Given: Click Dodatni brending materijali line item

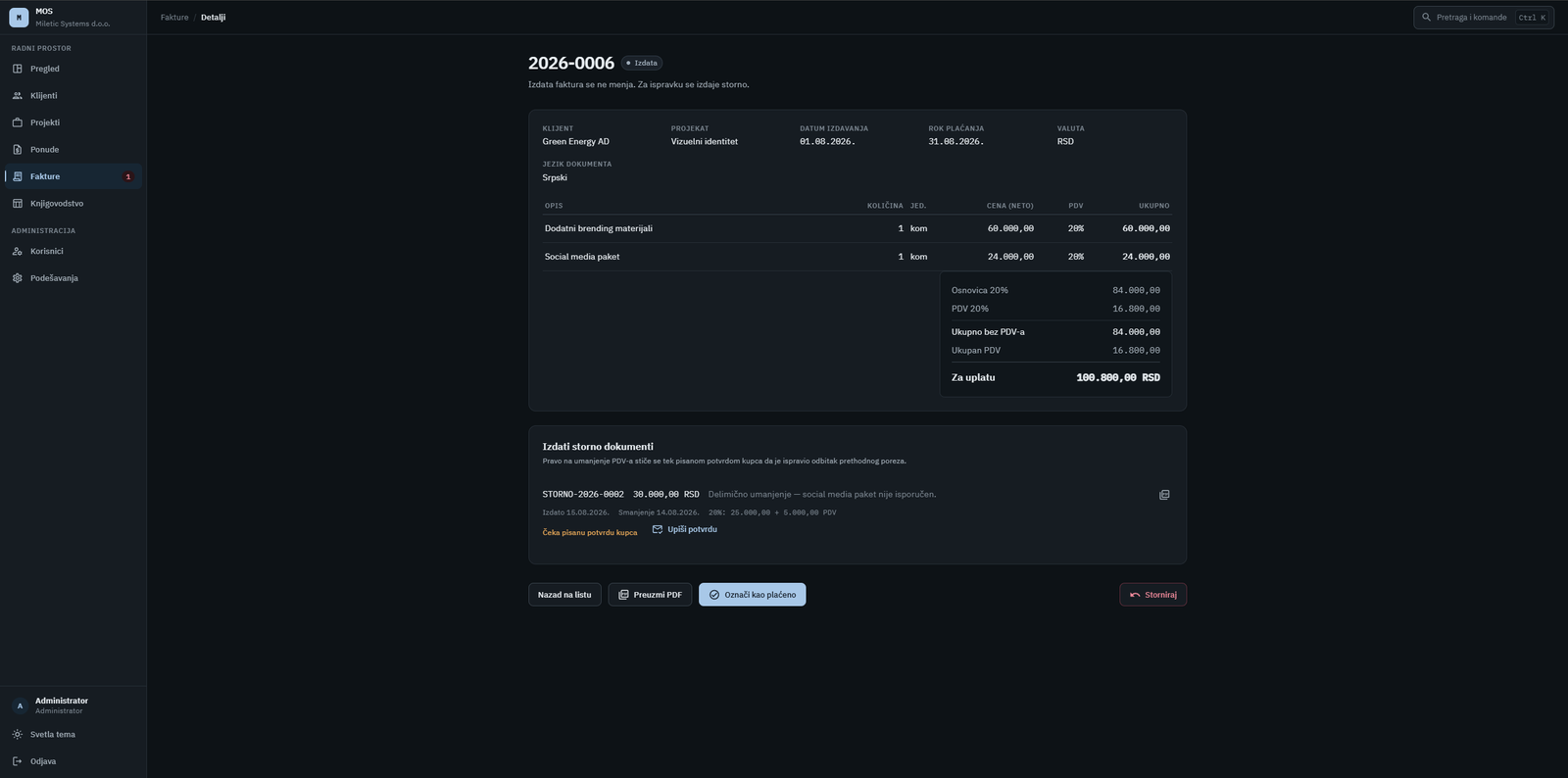Looking at the screenshot, I should click(x=599, y=228).
